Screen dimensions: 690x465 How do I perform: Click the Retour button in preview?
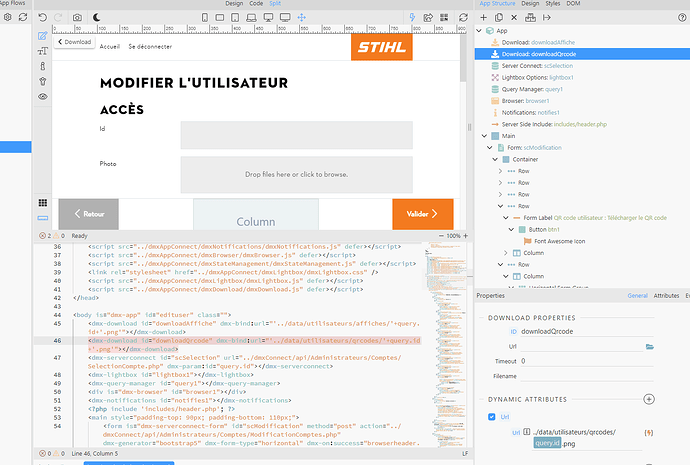[89, 214]
